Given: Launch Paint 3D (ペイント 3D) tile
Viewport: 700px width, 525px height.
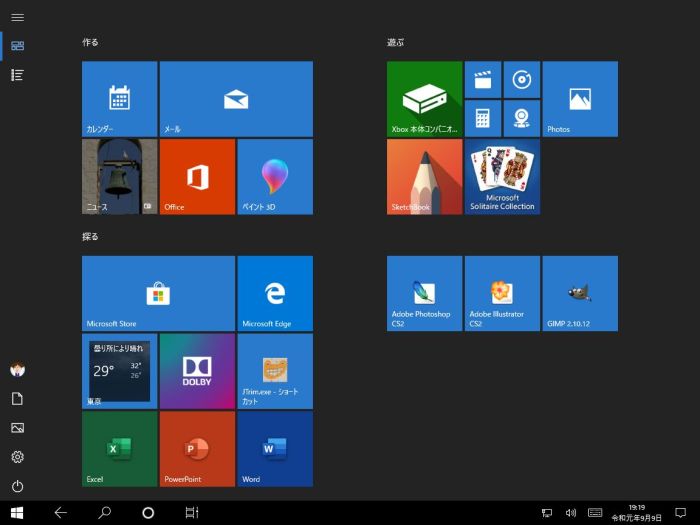Looking at the screenshot, I should (x=275, y=176).
